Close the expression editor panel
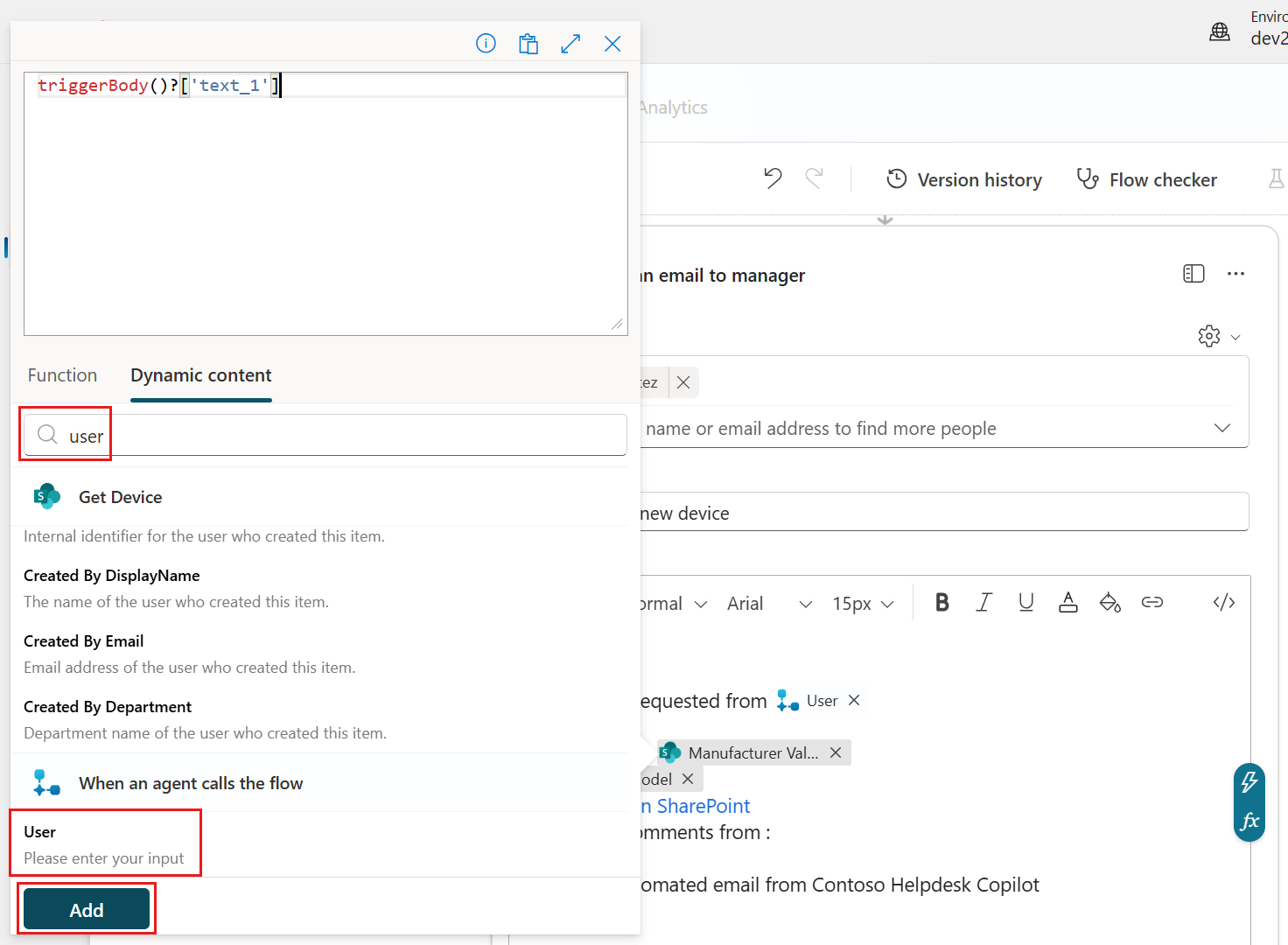Image resolution: width=1288 pixels, height=945 pixels. 612,44
